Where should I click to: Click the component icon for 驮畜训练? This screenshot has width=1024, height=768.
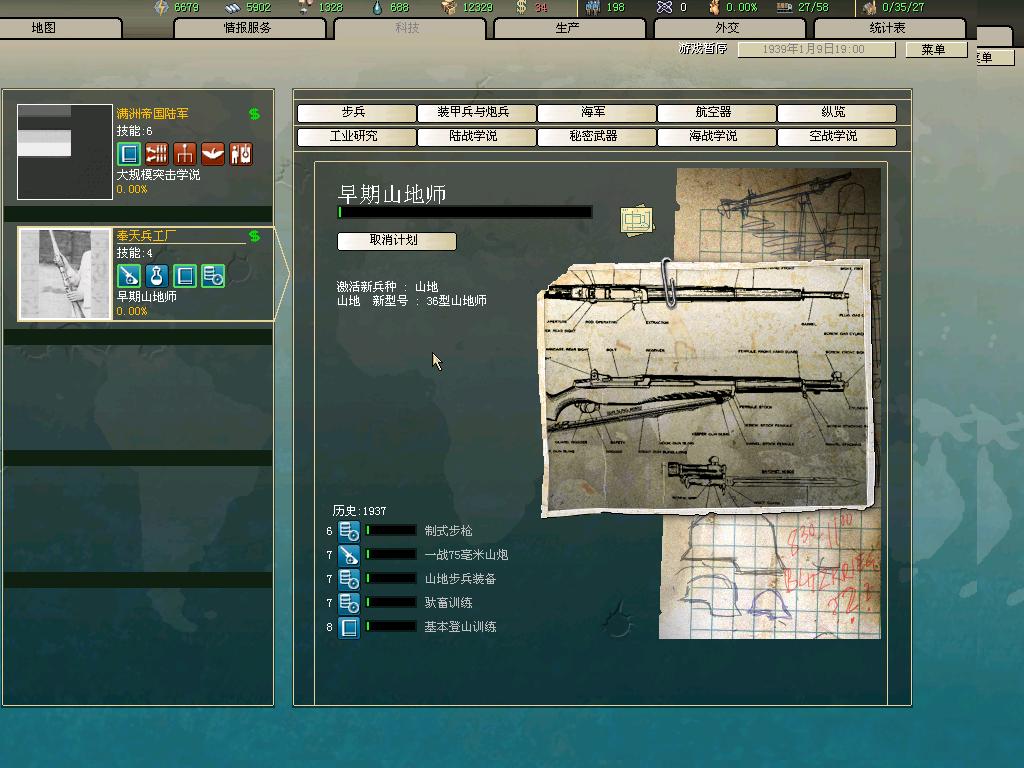349,603
